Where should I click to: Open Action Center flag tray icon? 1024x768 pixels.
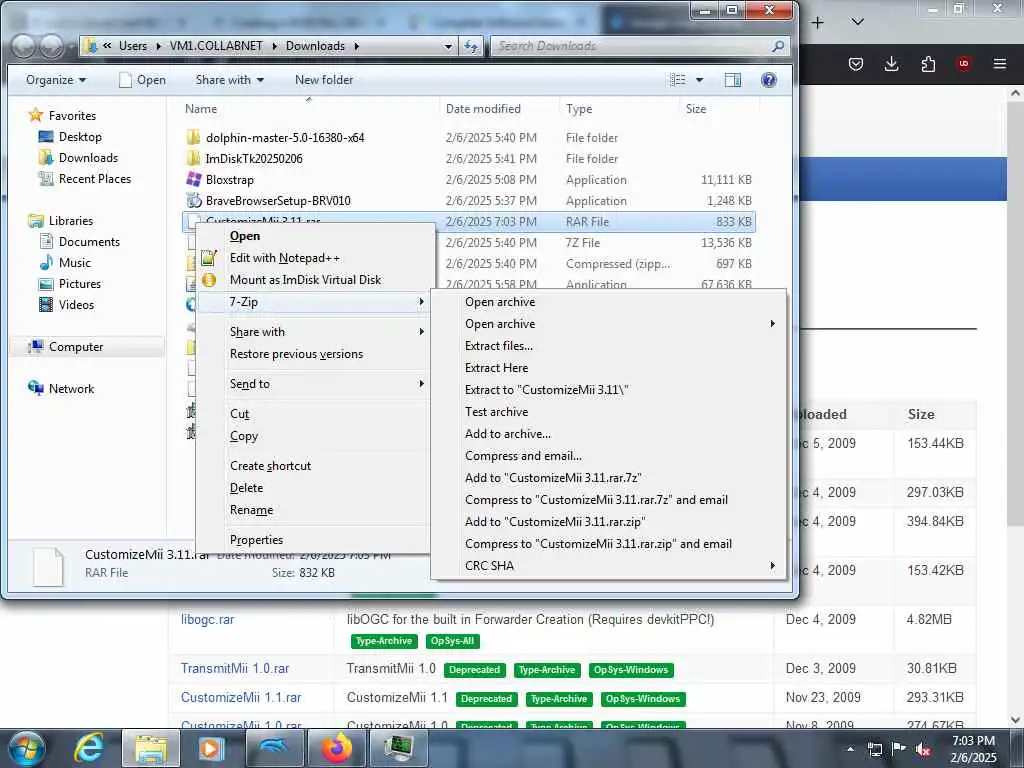click(899, 749)
